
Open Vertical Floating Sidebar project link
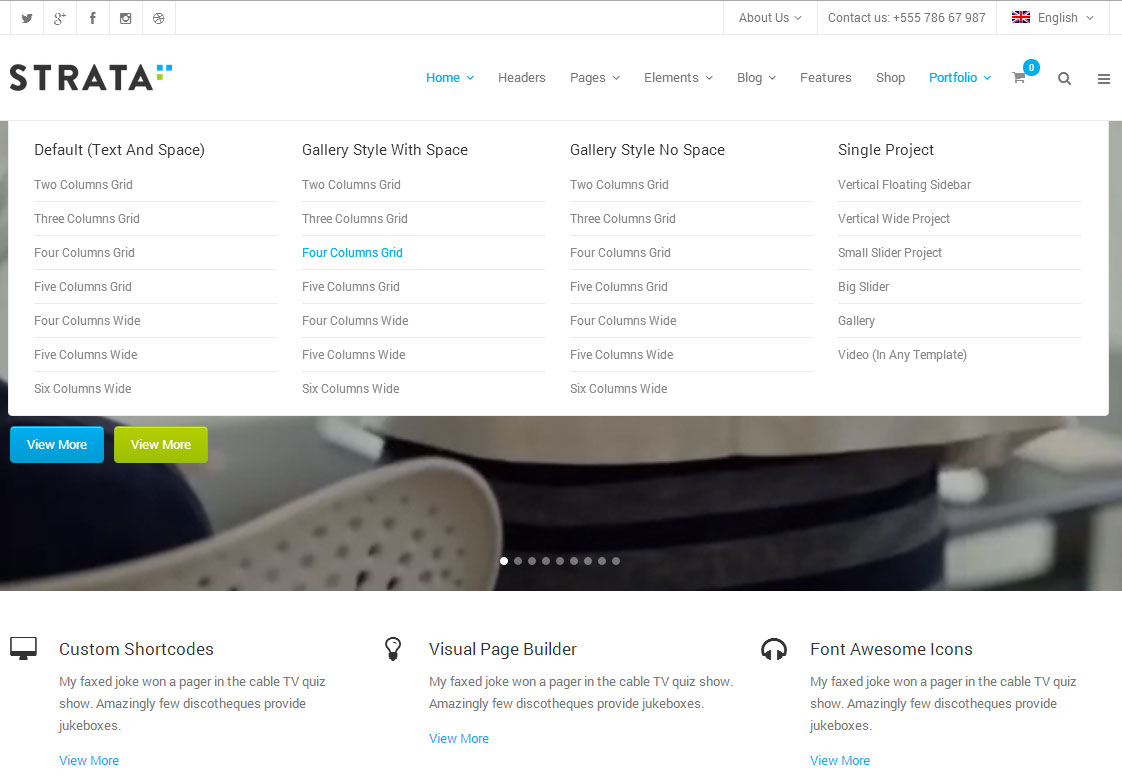point(904,185)
